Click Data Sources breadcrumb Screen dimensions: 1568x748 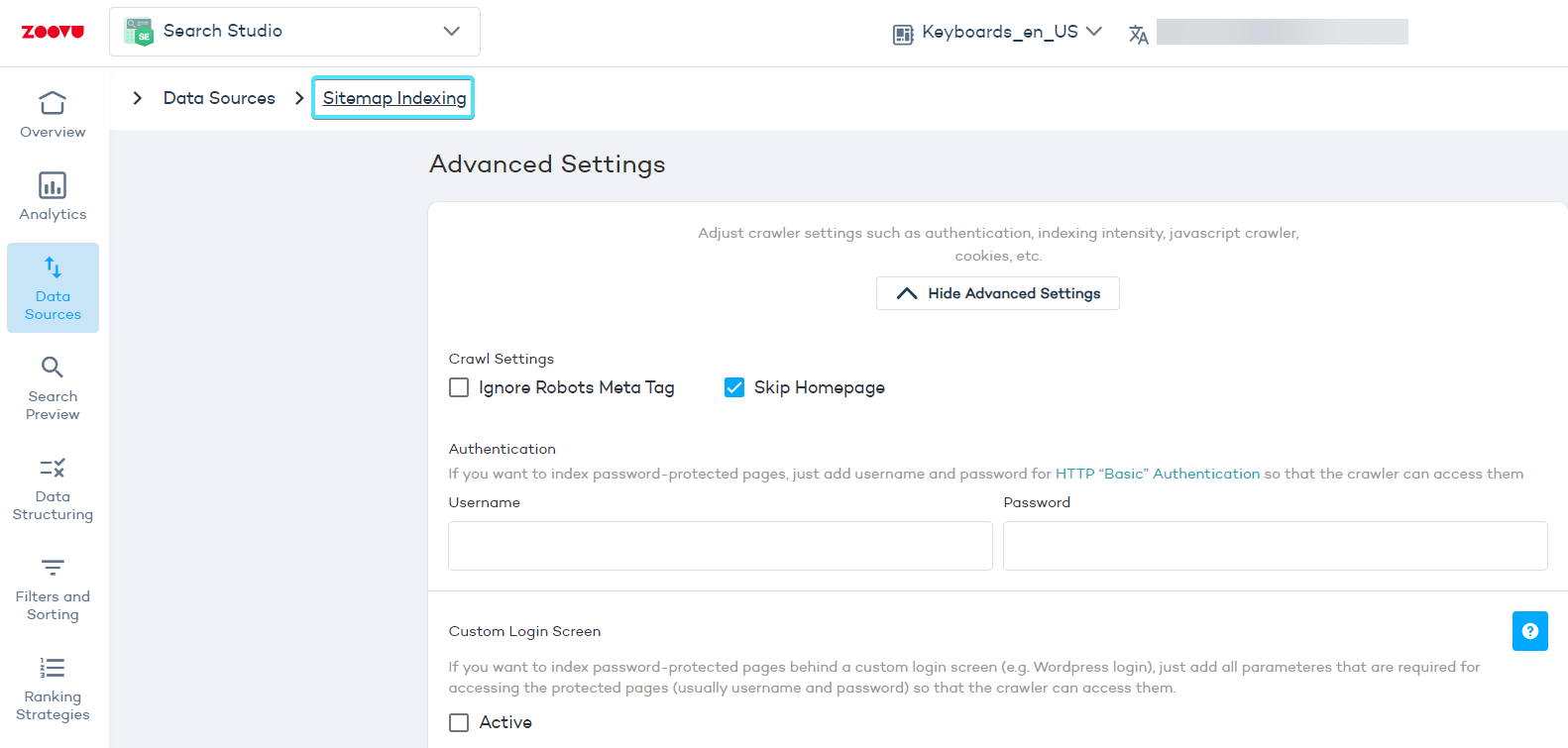tap(219, 98)
